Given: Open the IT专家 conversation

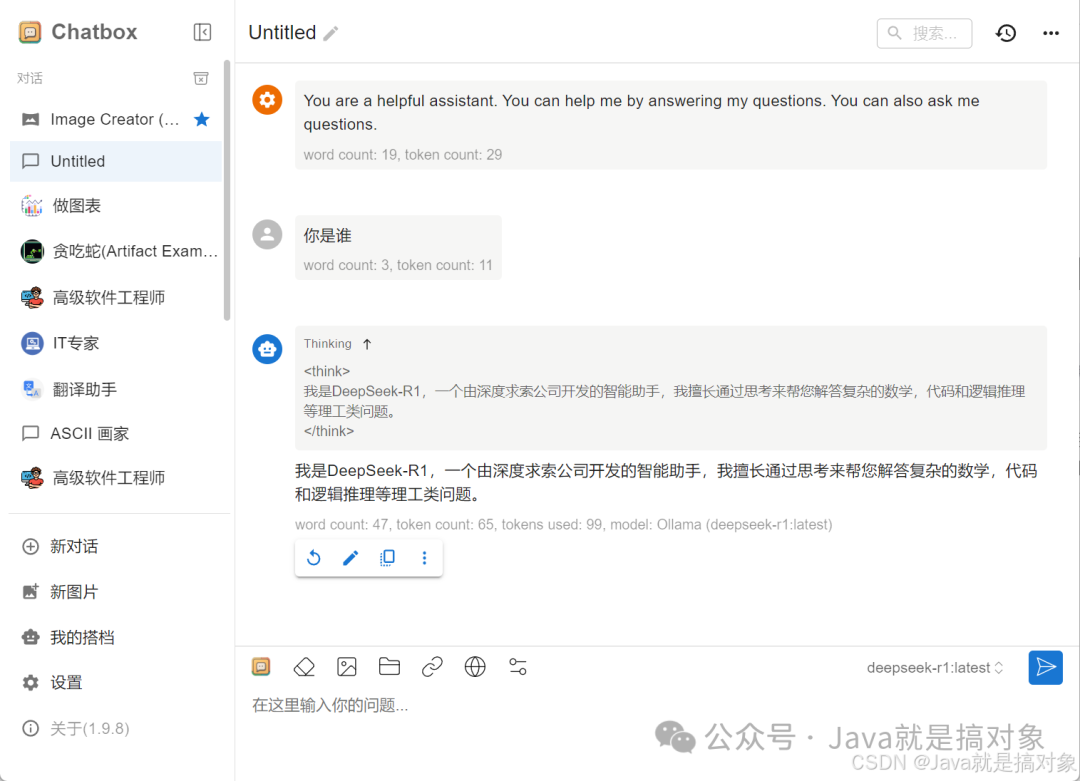Looking at the screenshot, I should click(115, 343).
